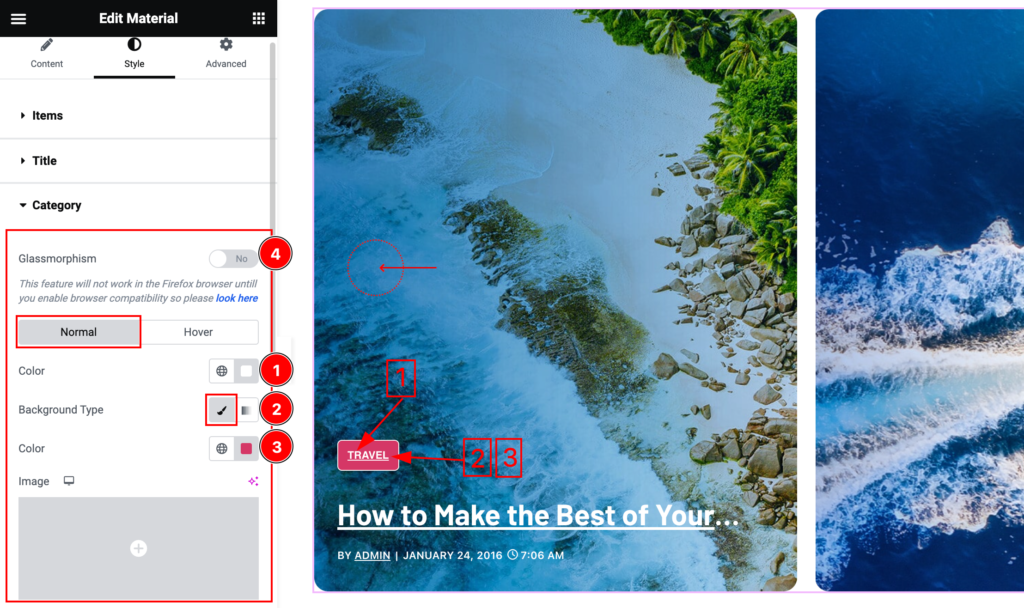Select the gradient background type
1024x608 pixels.
tap(246, 410)
